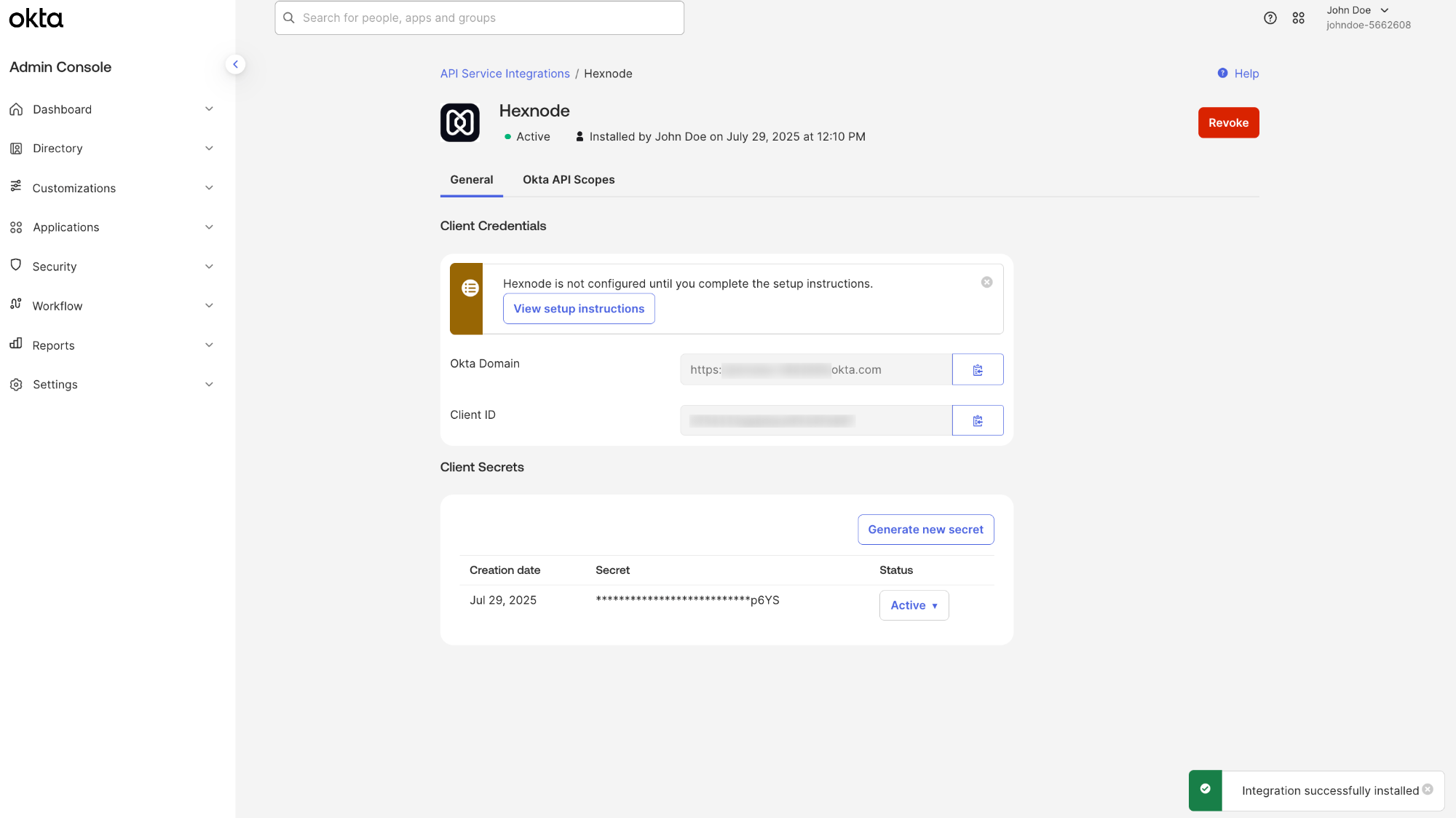
Task: Click the Secret column header
Action: (x=612, y=570)
